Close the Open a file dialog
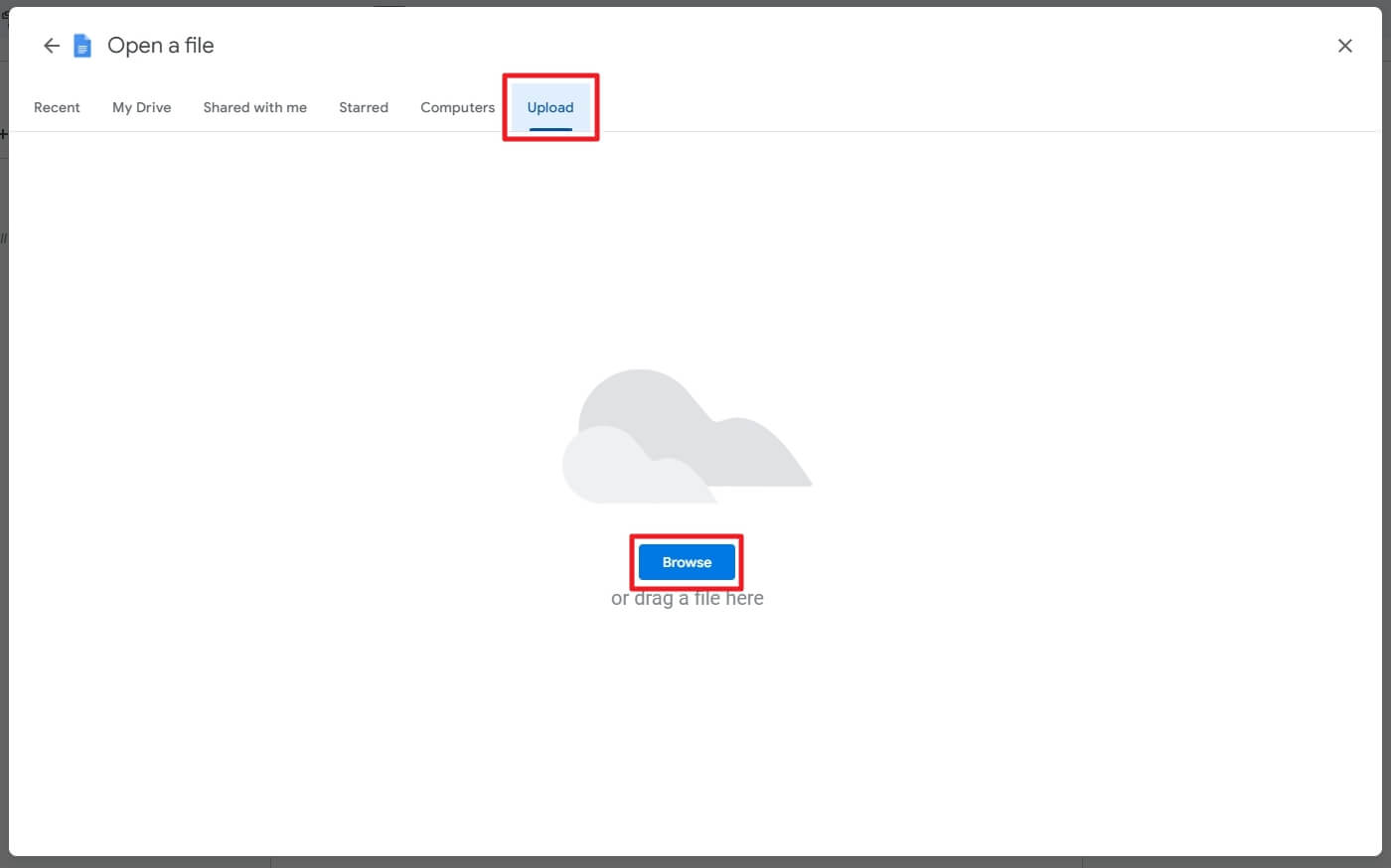Screen dimensions: 1391x868 pyautogui.click(x=1344, y=45)
